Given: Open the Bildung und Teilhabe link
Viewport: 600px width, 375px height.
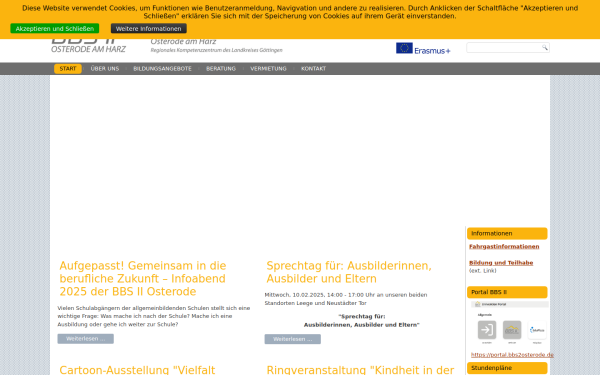Looking at the screenshot, I should pyautogui.click(x=501, y=262).
